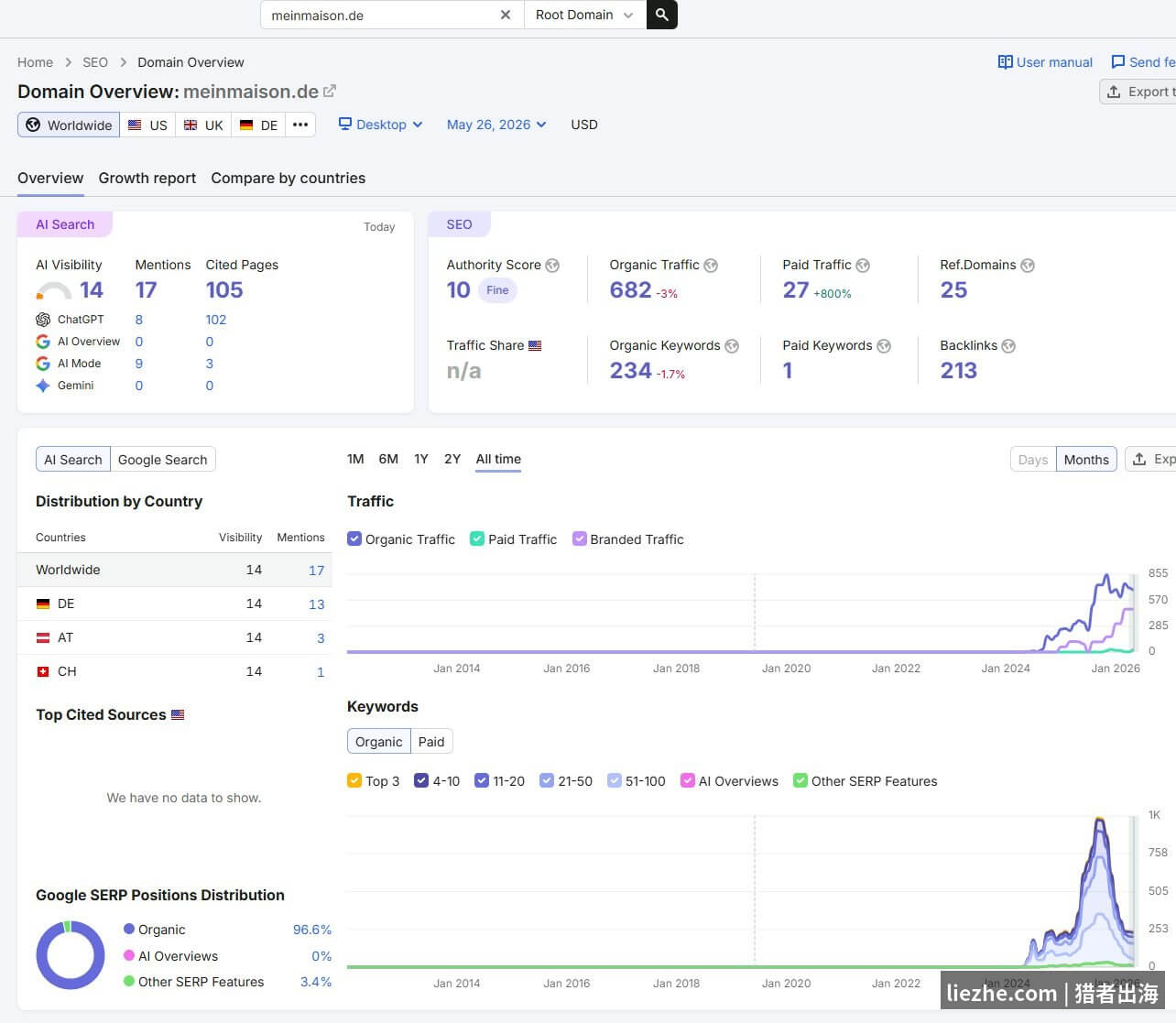The height and width of the screenshot is (1023, 1176).
Task: Click Organic Keywords info globe icon
Action: (x=732, y=346)
